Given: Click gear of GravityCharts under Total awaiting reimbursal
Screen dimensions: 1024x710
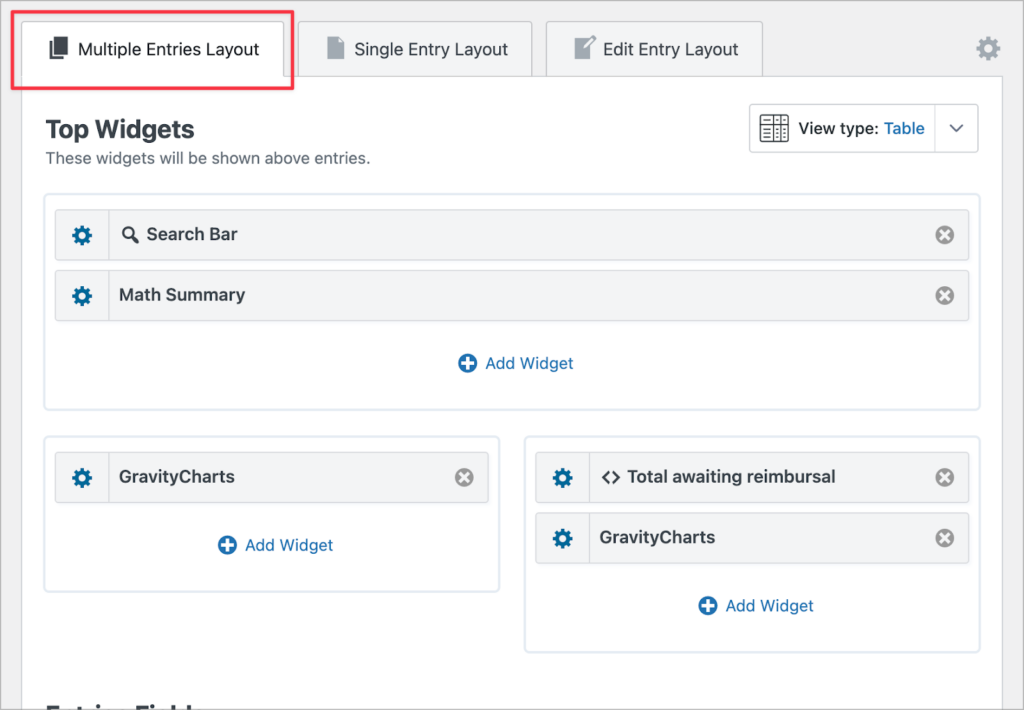Looking at the screenshot, I should (563, 538).
